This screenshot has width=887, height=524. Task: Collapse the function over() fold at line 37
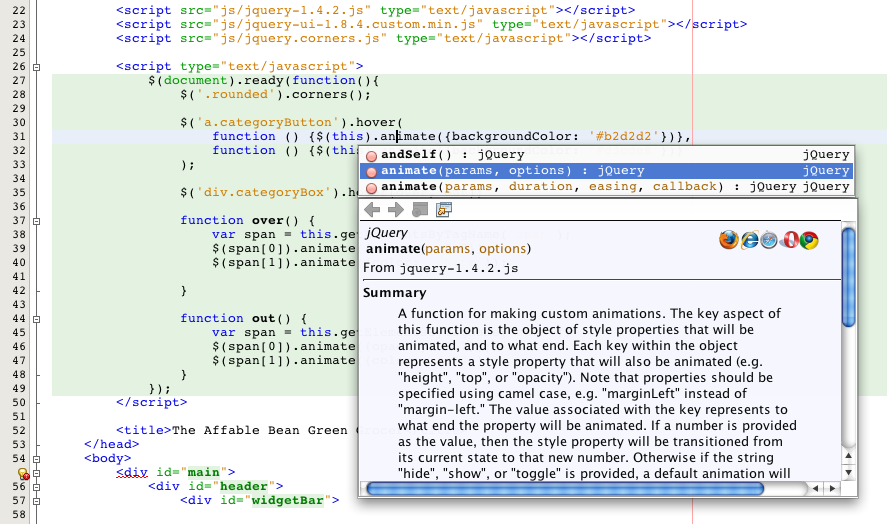click(x=36, y=221)
